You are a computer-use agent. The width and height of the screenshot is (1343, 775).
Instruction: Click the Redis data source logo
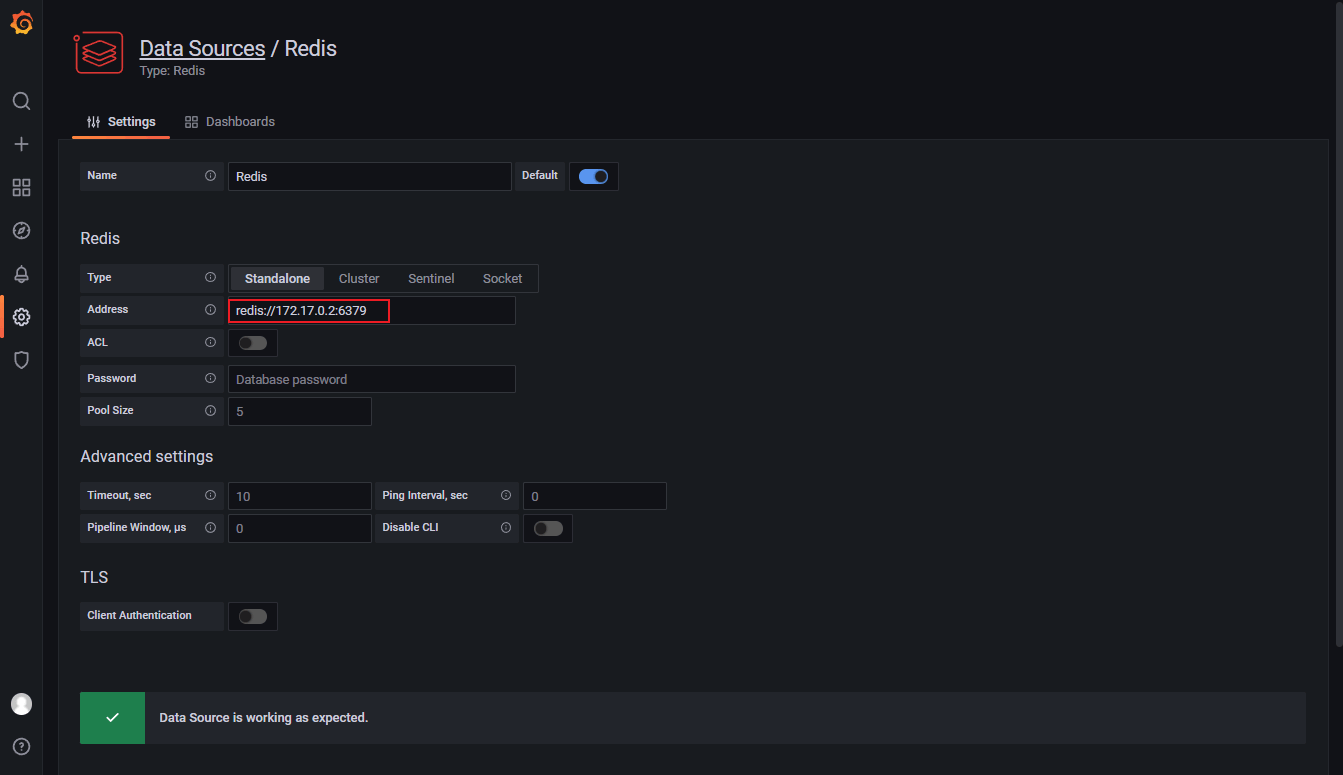point(99,53)
